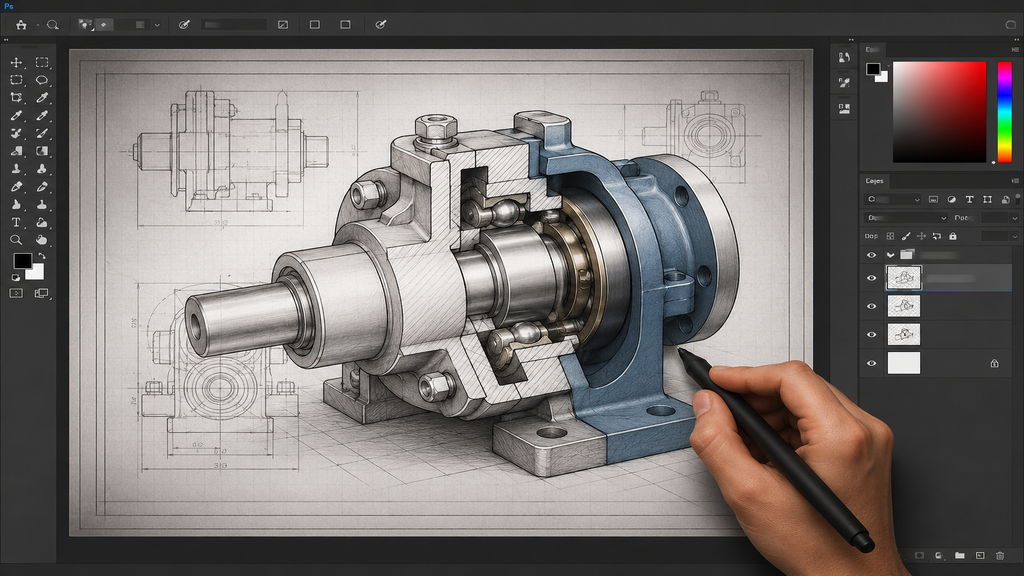The image size is (1024, 576).
Task: Select the Gradient tool
Action: pos(42,151)
